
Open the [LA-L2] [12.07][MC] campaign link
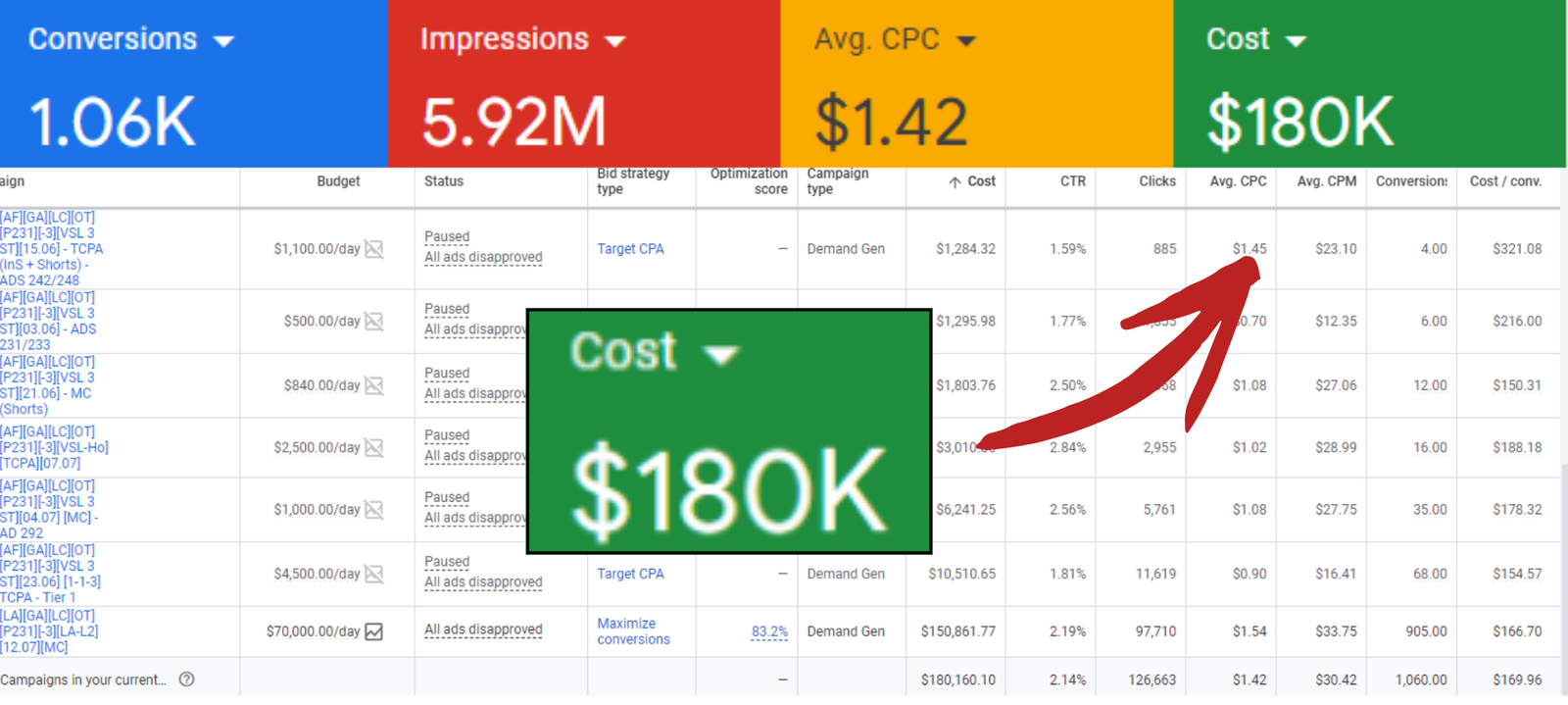click(49, 631)
